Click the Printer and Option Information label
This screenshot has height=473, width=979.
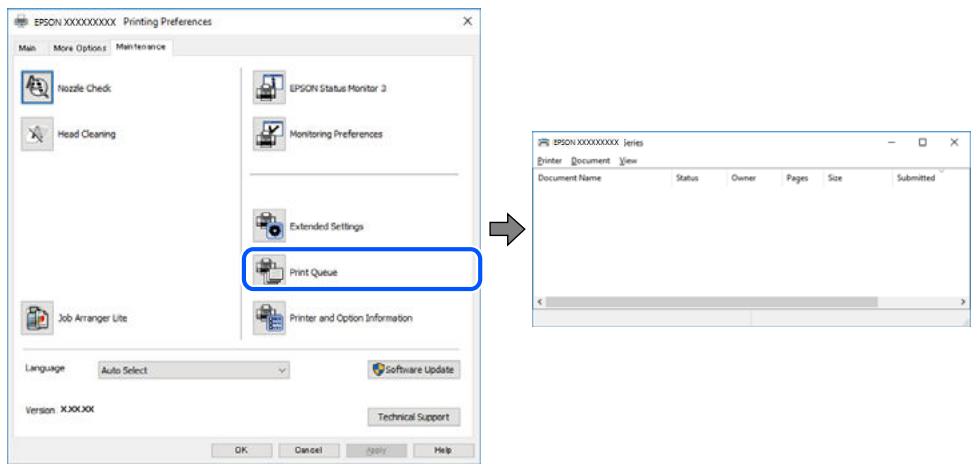[351, 318]
